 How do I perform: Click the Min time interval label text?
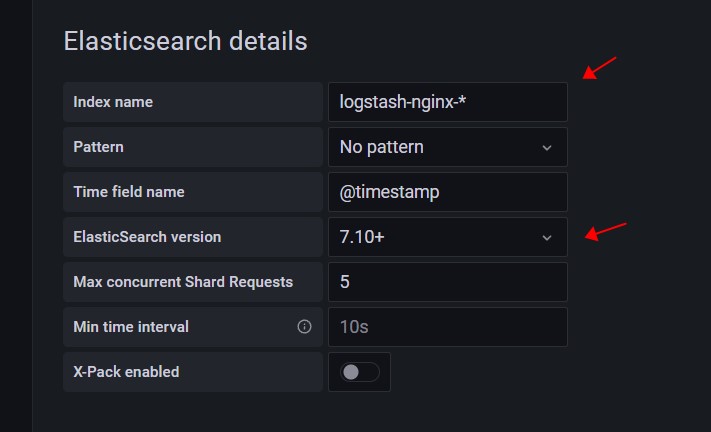(131, 327)
